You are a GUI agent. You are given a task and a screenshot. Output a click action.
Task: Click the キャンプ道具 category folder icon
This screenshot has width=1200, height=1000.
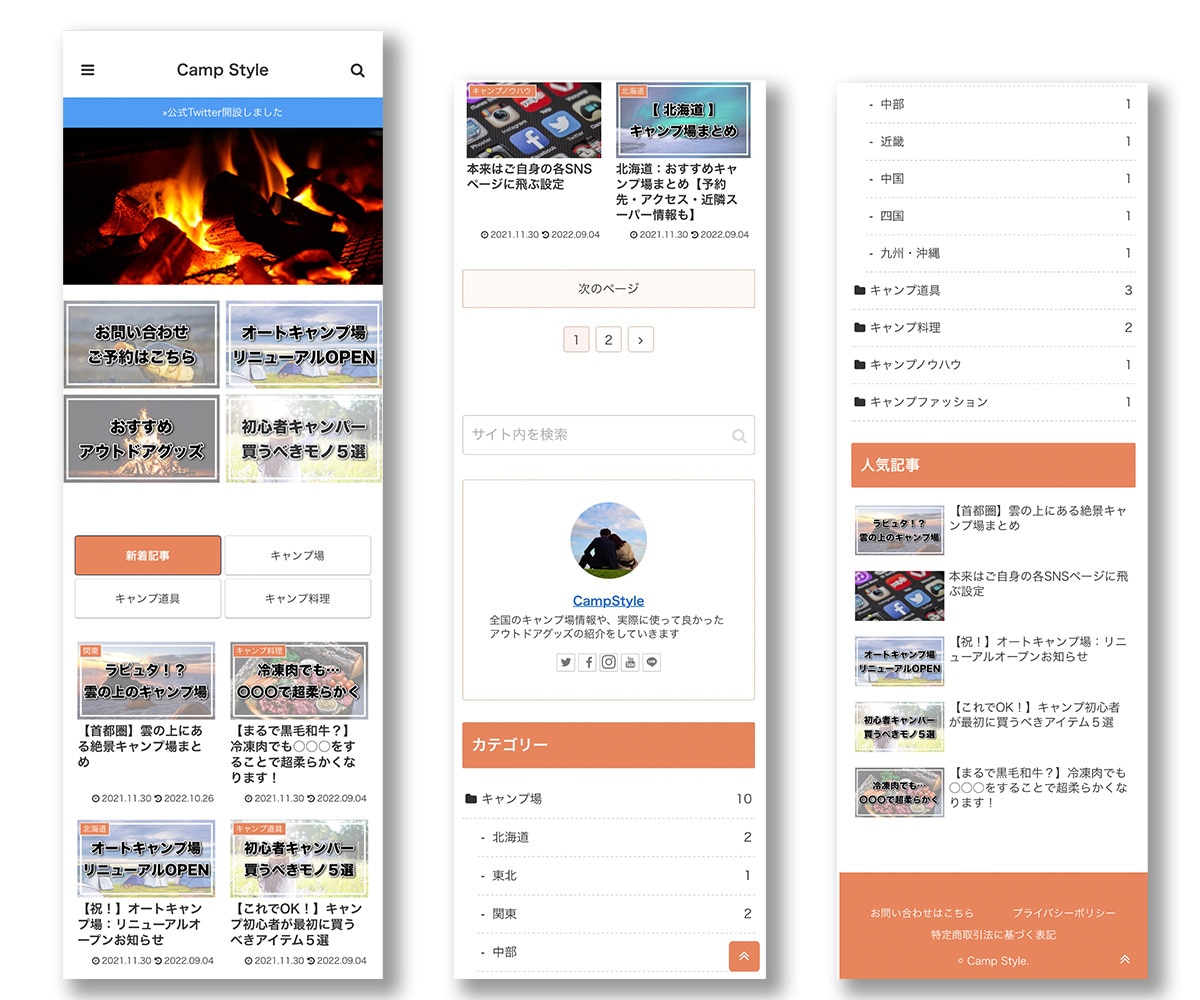860,290
